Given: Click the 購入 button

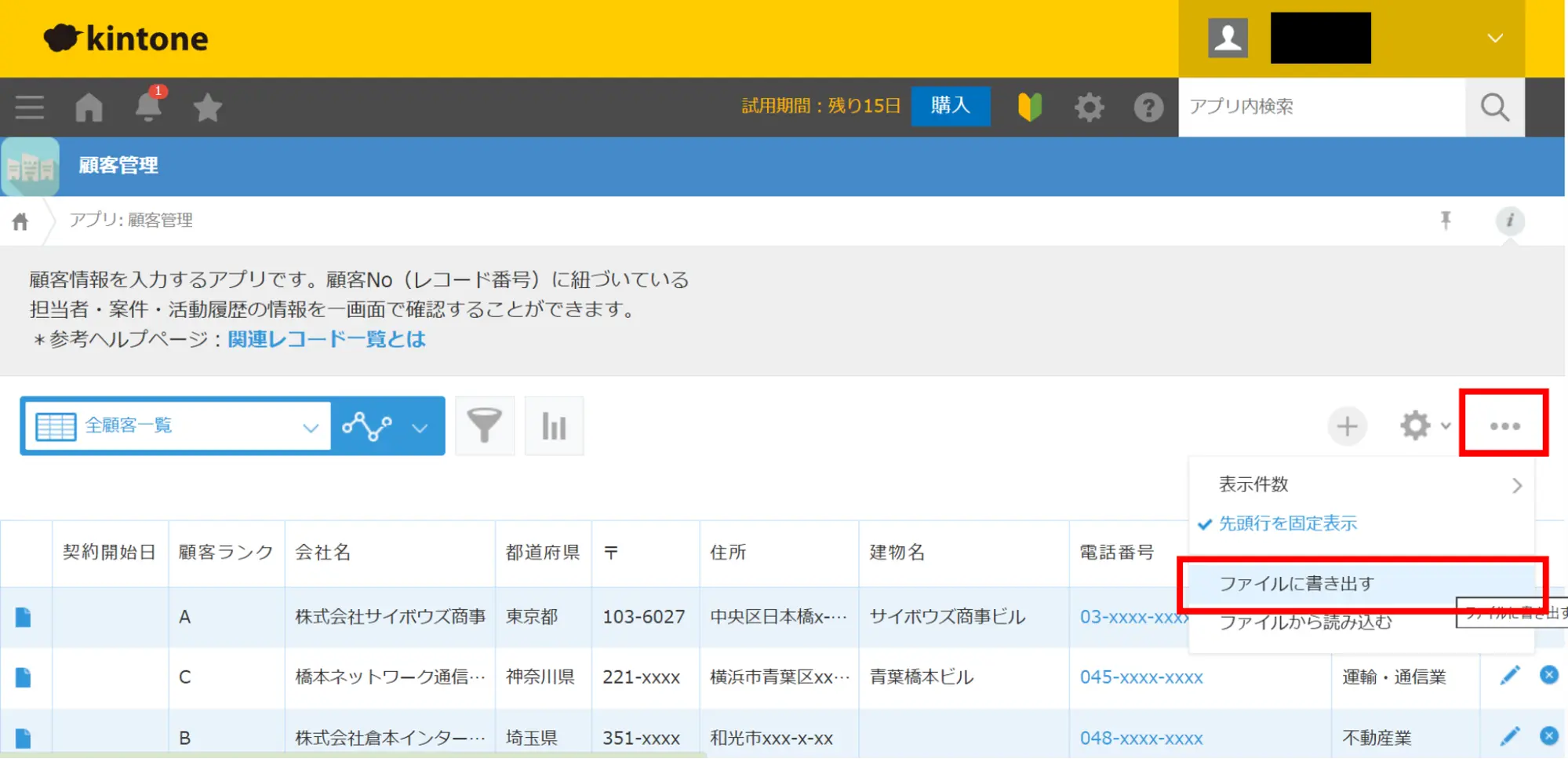Looking at the screenshot, I should pyautogui.click(x=950, y=106).
